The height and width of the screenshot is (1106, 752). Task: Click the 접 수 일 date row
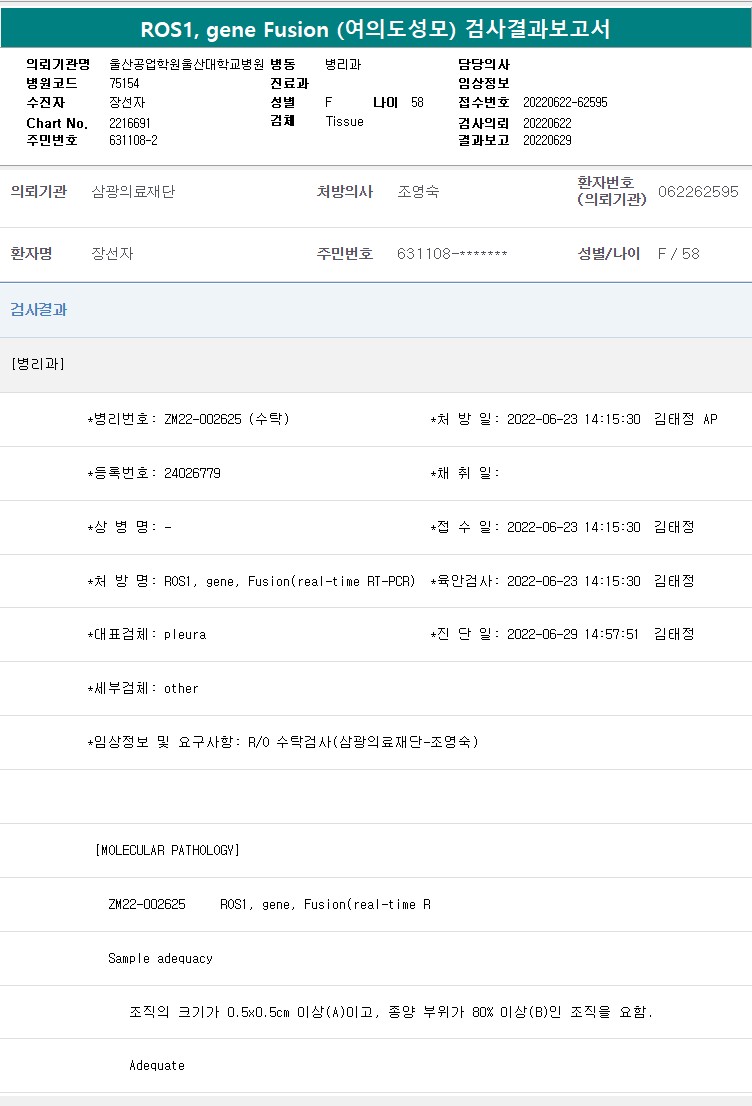point(562,527)
